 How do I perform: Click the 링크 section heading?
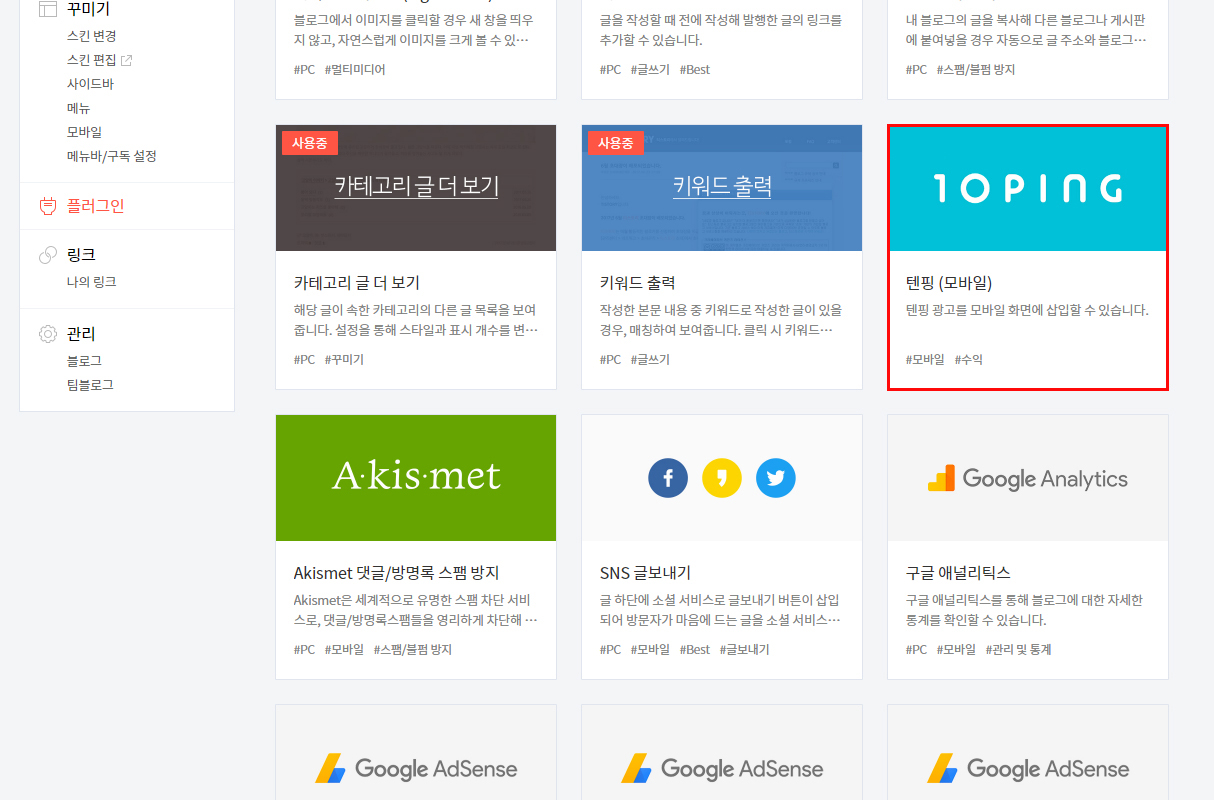81,255
